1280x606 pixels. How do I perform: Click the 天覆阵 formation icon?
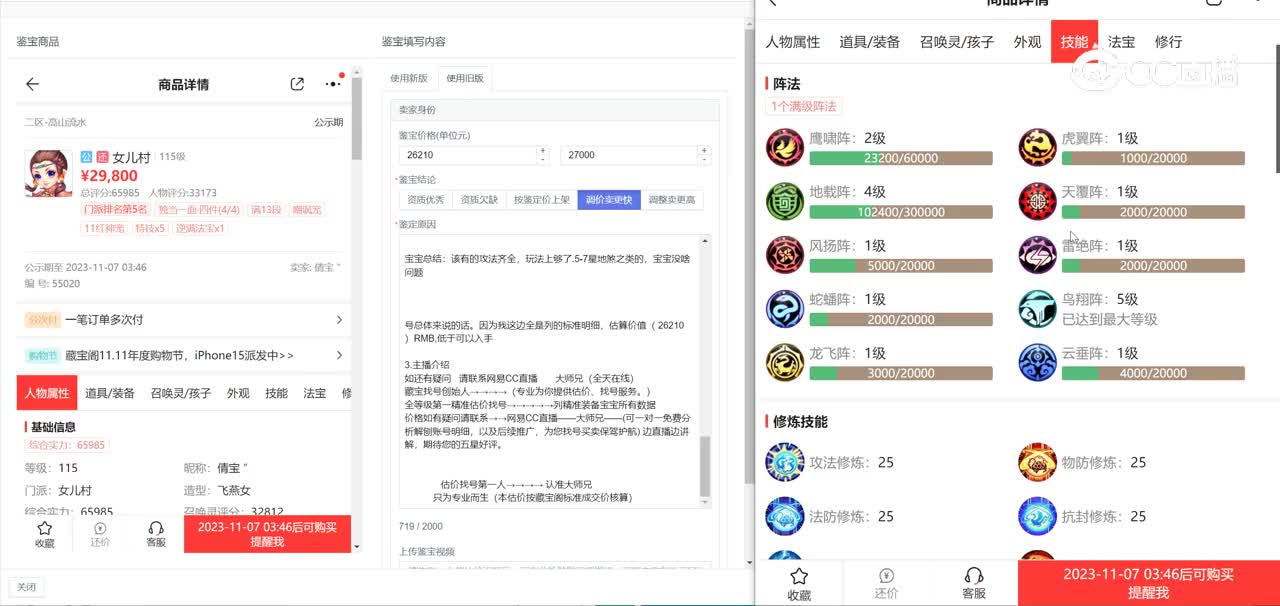pyautogui.click(x=1037, y=201)
